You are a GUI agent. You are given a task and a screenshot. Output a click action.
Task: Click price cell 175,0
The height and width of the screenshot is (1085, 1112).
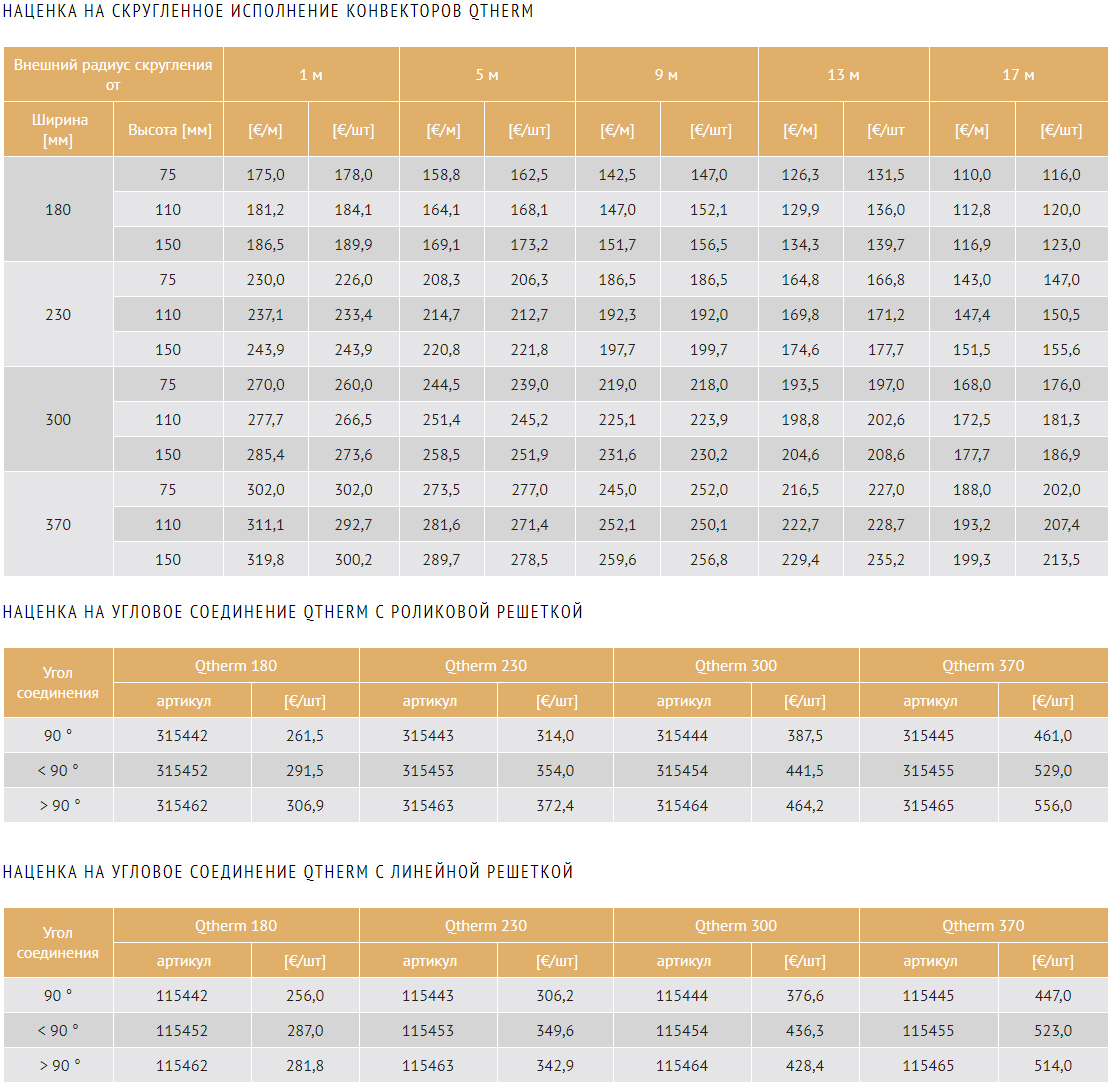[266, 174]
